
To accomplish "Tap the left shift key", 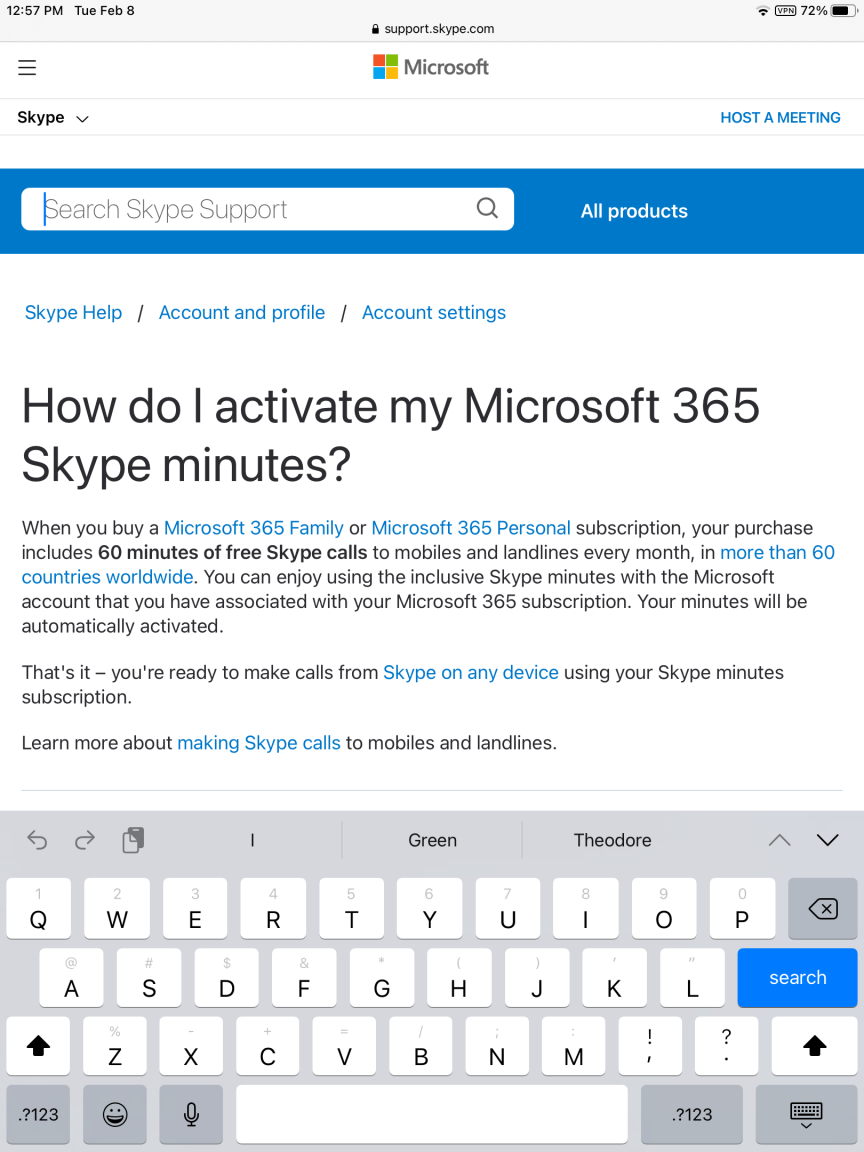I will click(38, 1046).
